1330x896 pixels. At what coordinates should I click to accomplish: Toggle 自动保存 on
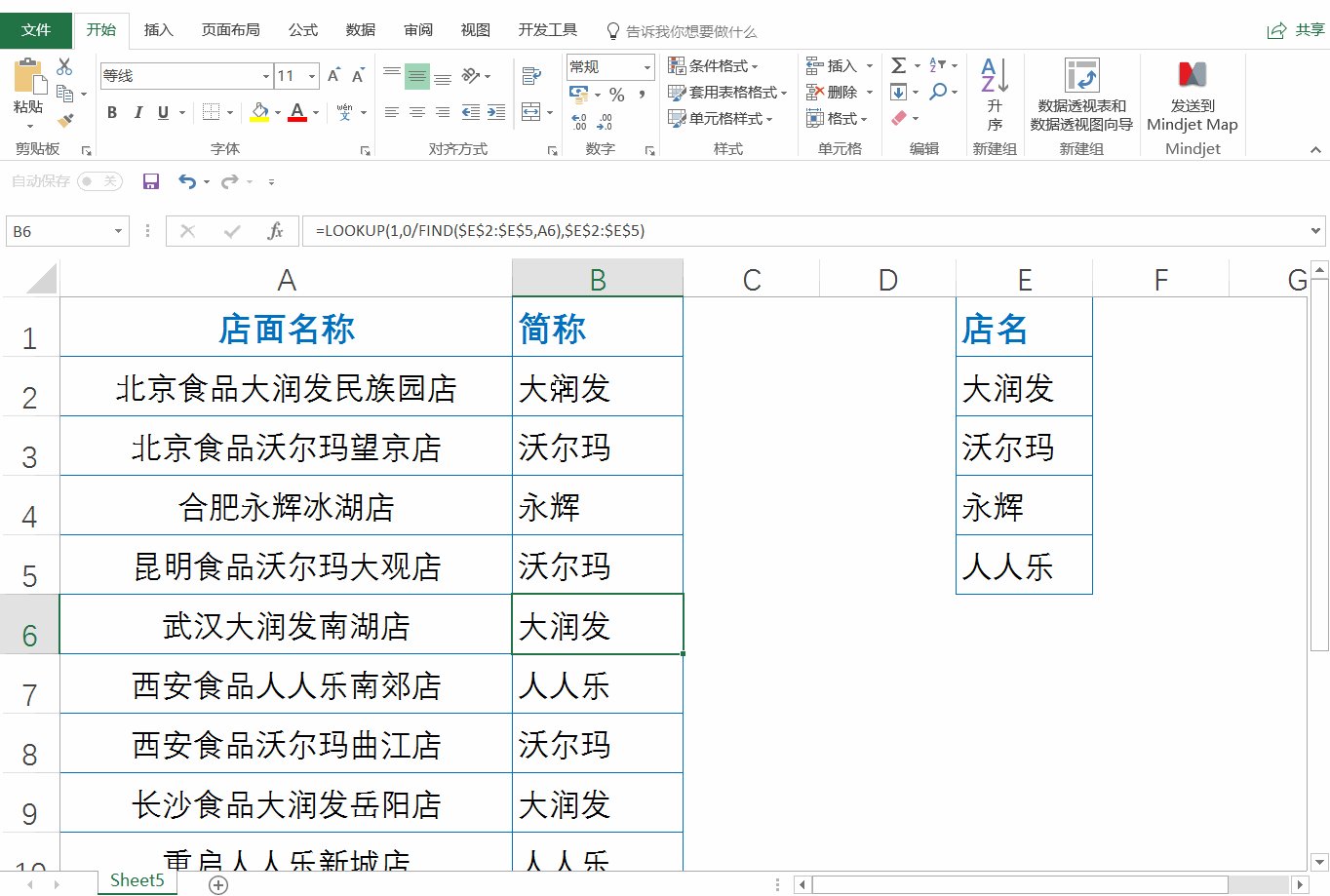click(99, 181)
